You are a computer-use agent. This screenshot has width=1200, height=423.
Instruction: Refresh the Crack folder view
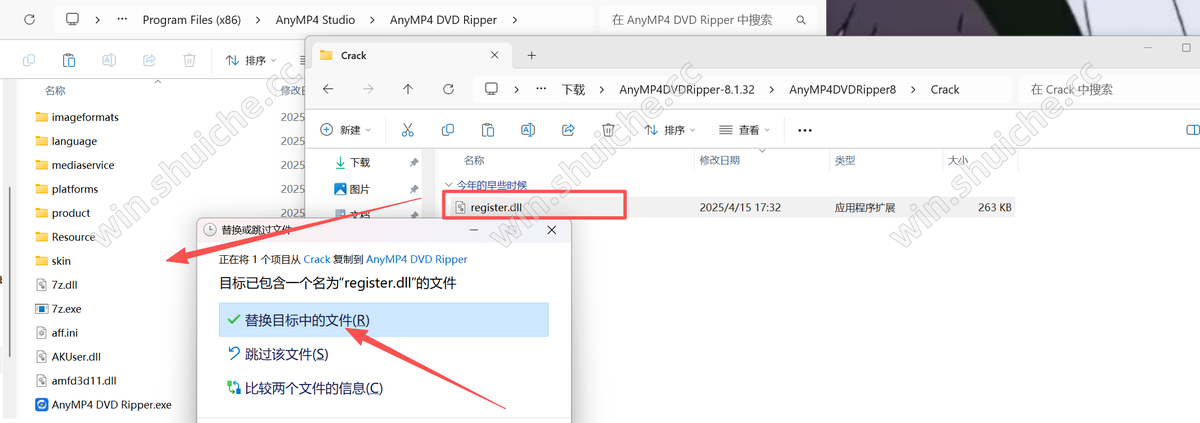[448, 89]
